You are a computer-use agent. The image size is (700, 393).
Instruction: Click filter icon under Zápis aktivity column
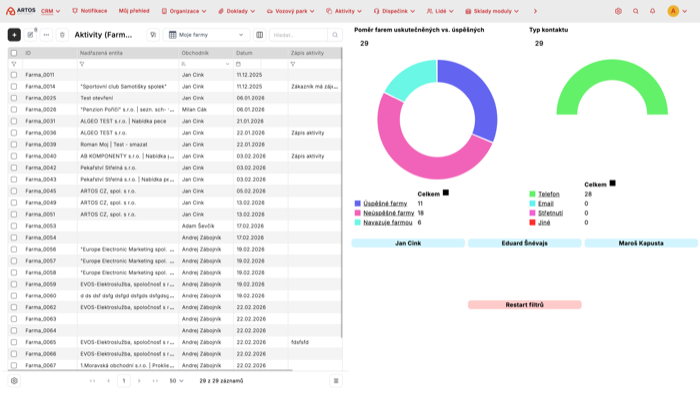pyautogui.click(x=293, y=64)
